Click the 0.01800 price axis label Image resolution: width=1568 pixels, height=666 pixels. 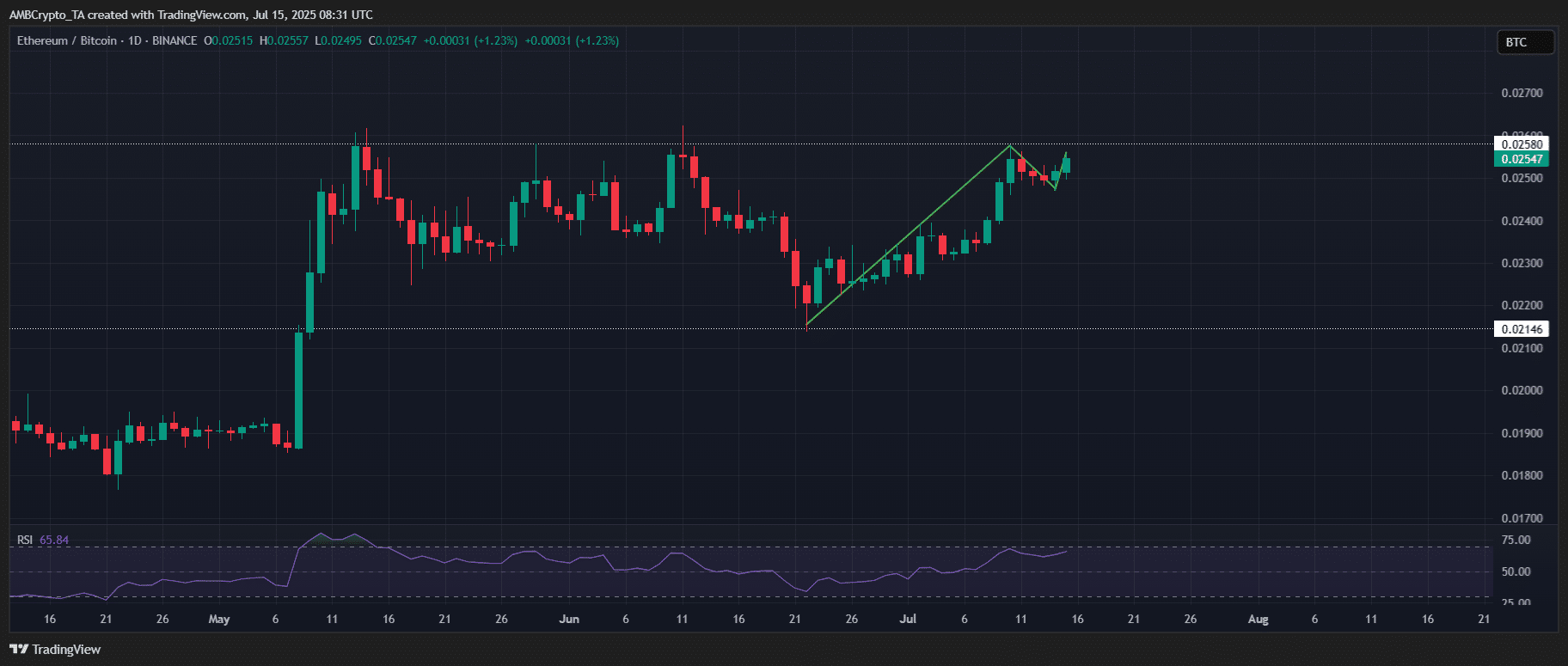pyautogui.click(x=1522, y=475)
